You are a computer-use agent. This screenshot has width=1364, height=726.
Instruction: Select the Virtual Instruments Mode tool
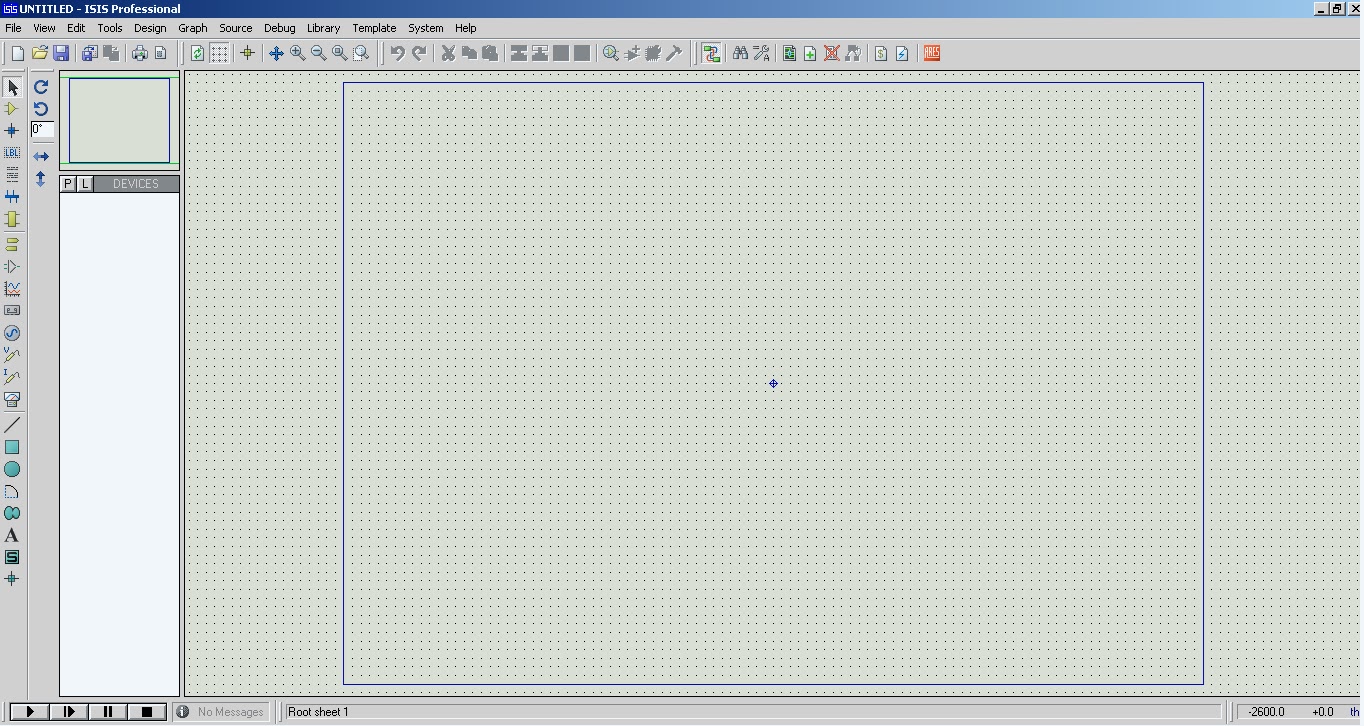(x=12, y=398)
